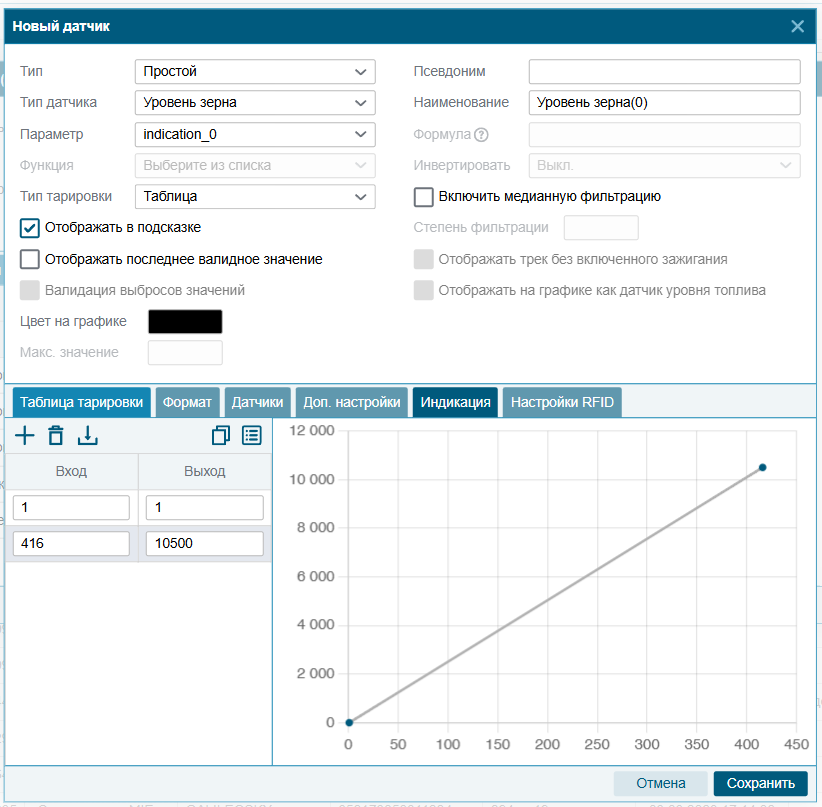Click the Сохранить button

point(761,783)
